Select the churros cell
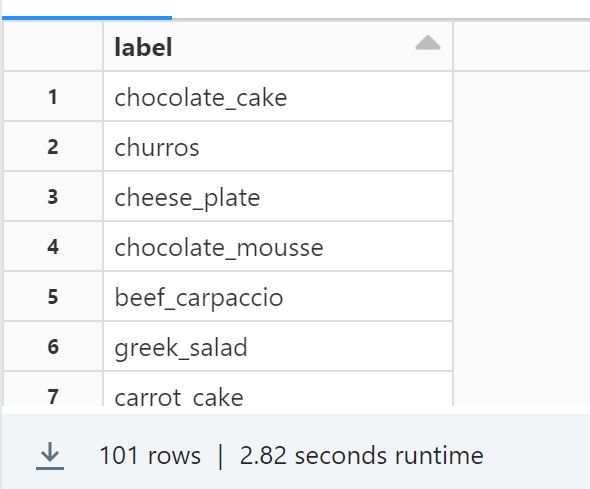Image resolution: width=590 pixels, height=489 pixels. [278, 147]
